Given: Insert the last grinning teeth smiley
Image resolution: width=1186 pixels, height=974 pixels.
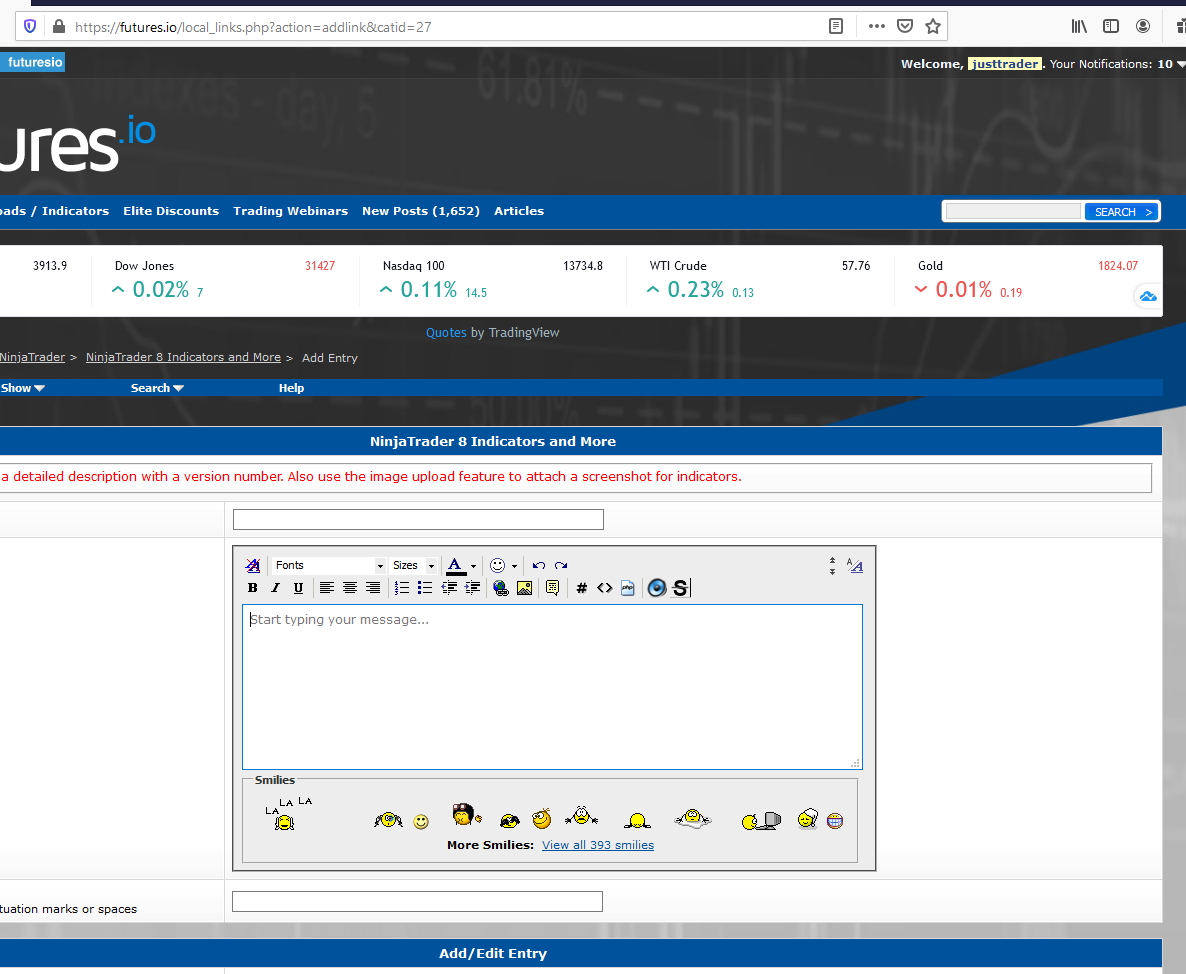Looking at the screenshot, I should 835,820.
